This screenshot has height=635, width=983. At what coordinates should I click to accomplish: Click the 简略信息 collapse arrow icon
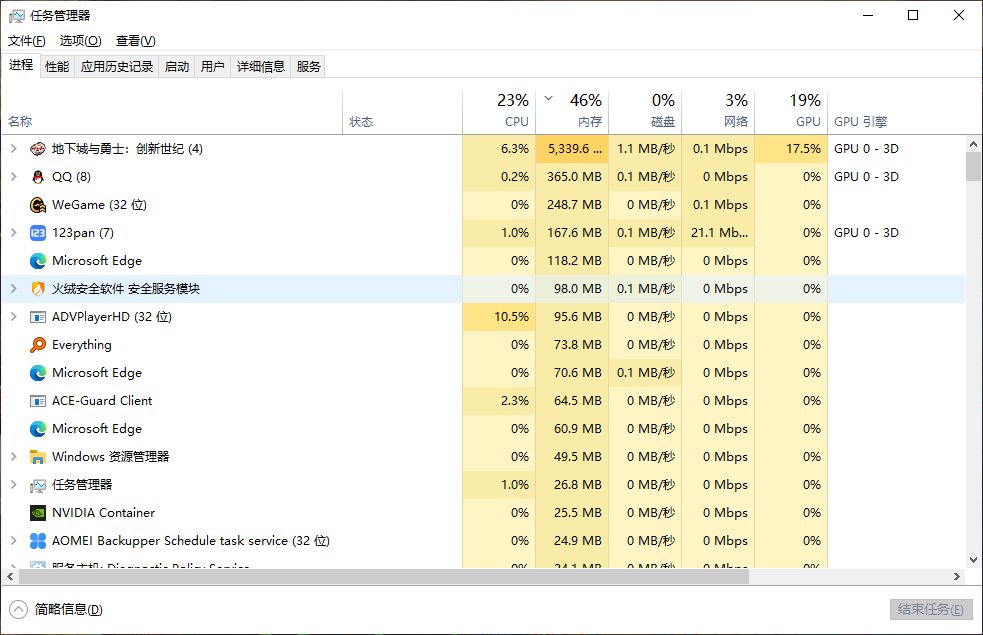[19, 609]
